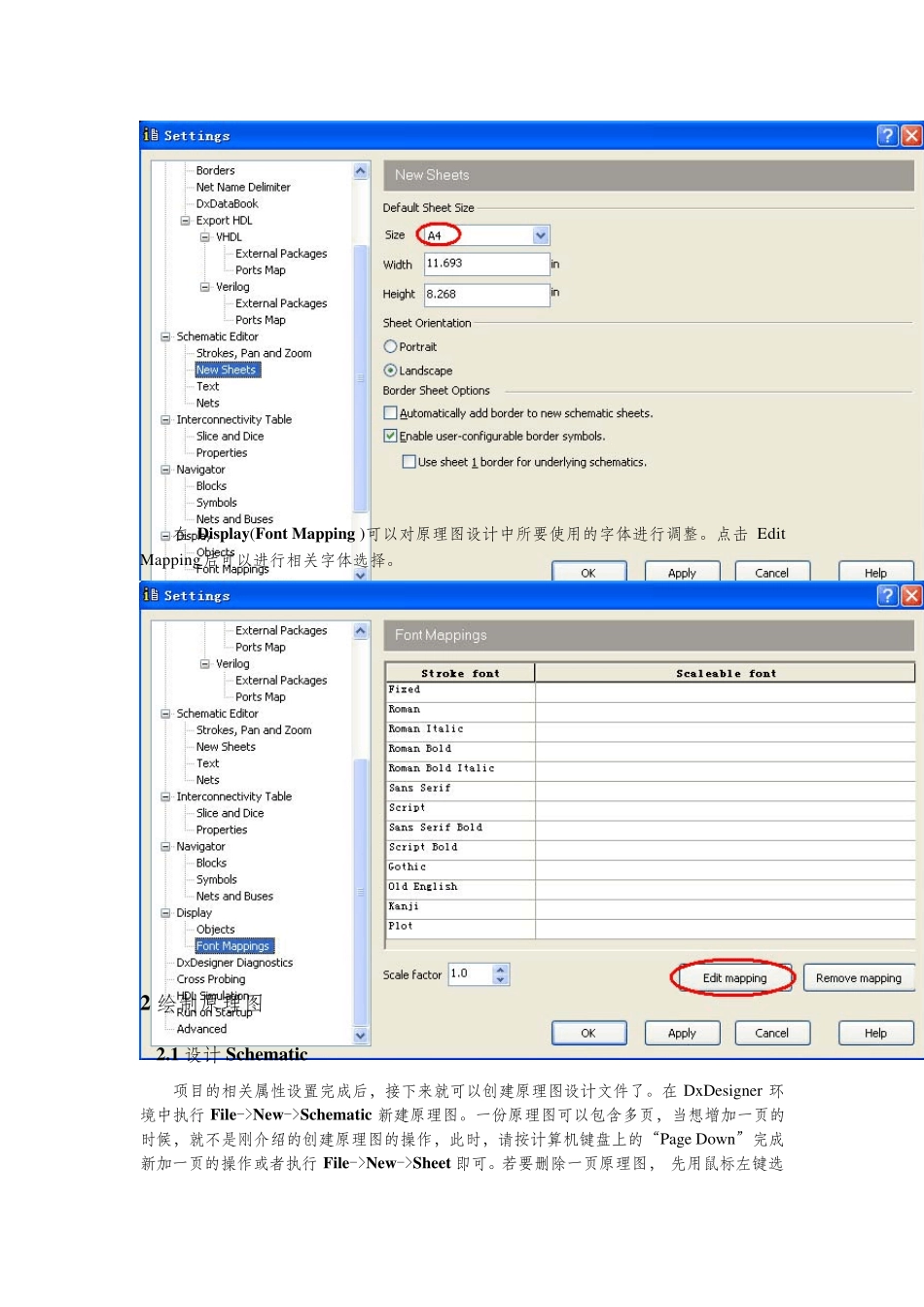
Task: Click the help question mark icon in top Settings titlebar
Action: pyautogui.click(x=886, y=135)
